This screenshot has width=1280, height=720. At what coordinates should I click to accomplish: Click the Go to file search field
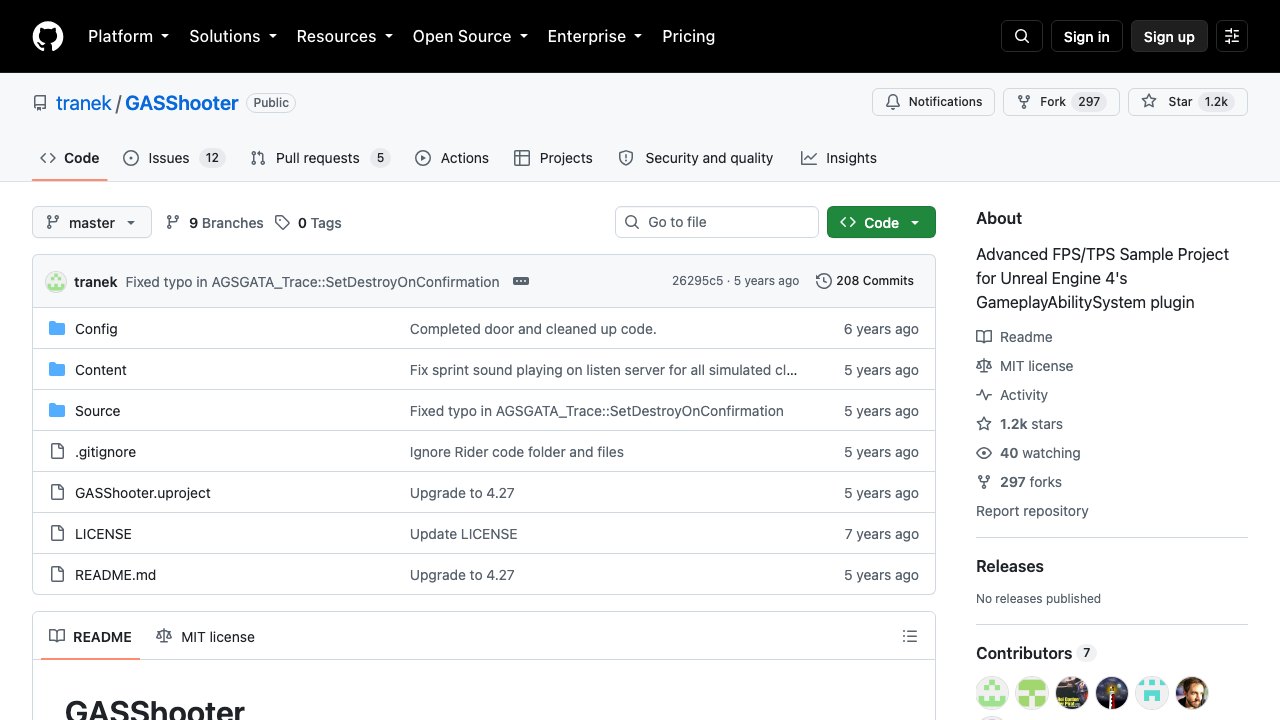(x=717, y=222)
